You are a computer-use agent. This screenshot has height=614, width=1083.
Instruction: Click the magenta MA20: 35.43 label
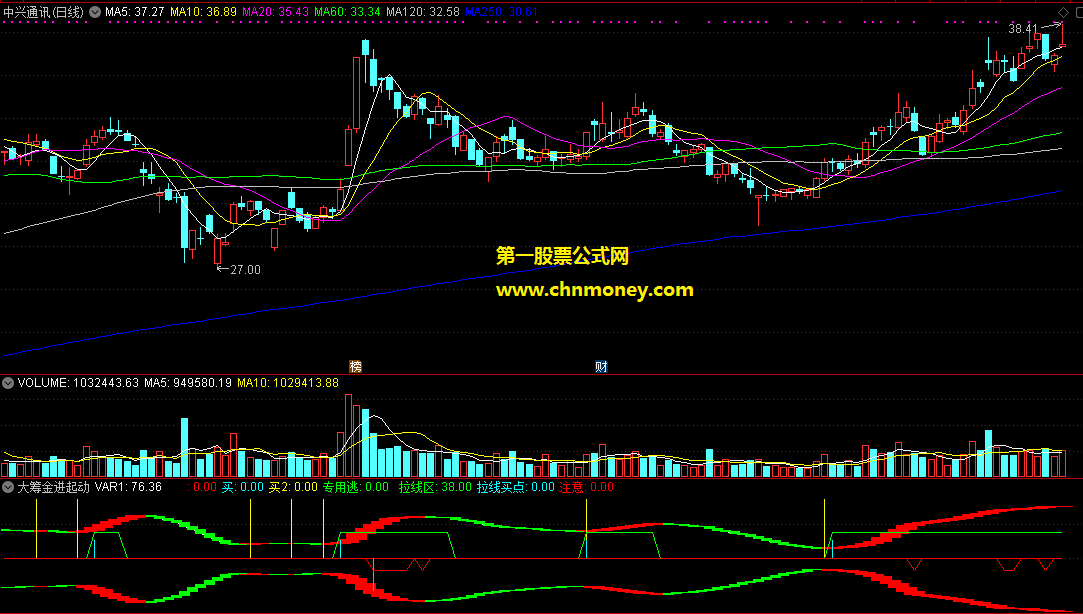pos(276,12)
